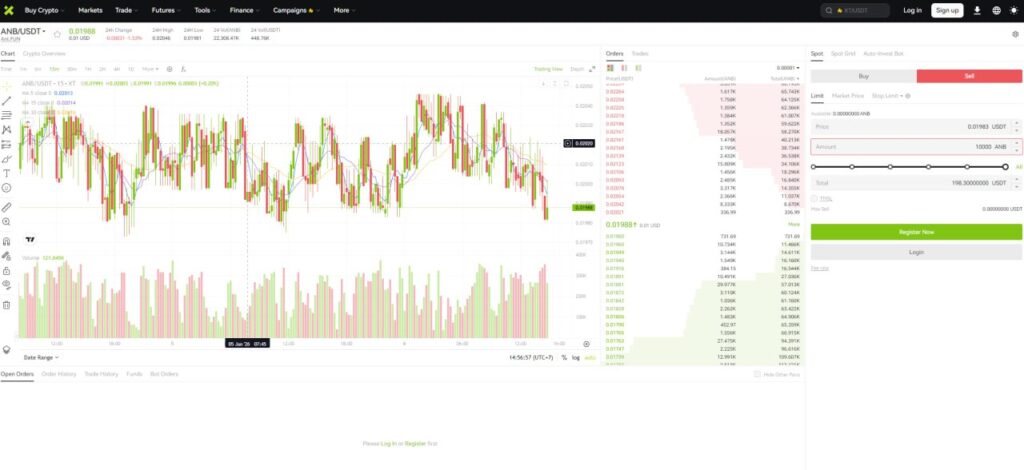1024x470 pixels.
Task: Show buy orders only view
Action: pyautogui.click(x=638, y=68)
